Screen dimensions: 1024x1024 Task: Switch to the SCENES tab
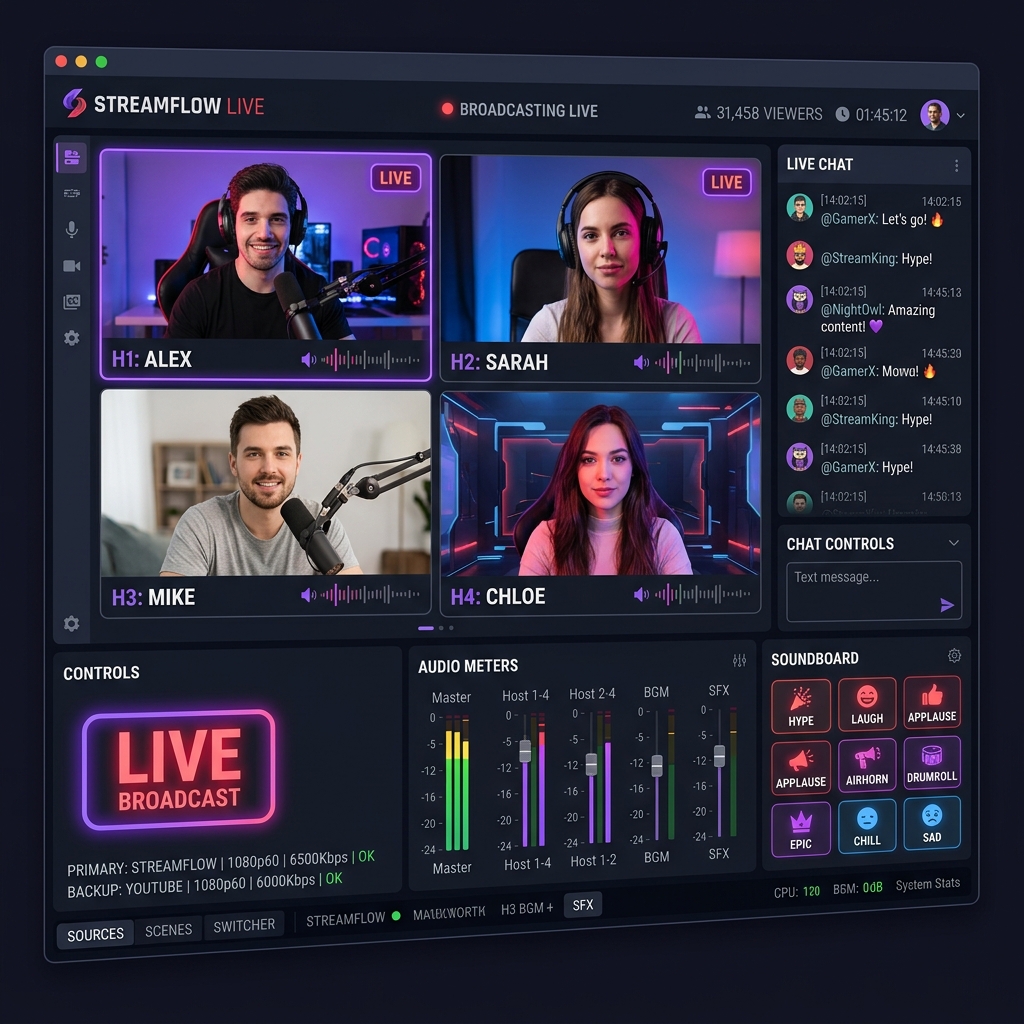168,930
